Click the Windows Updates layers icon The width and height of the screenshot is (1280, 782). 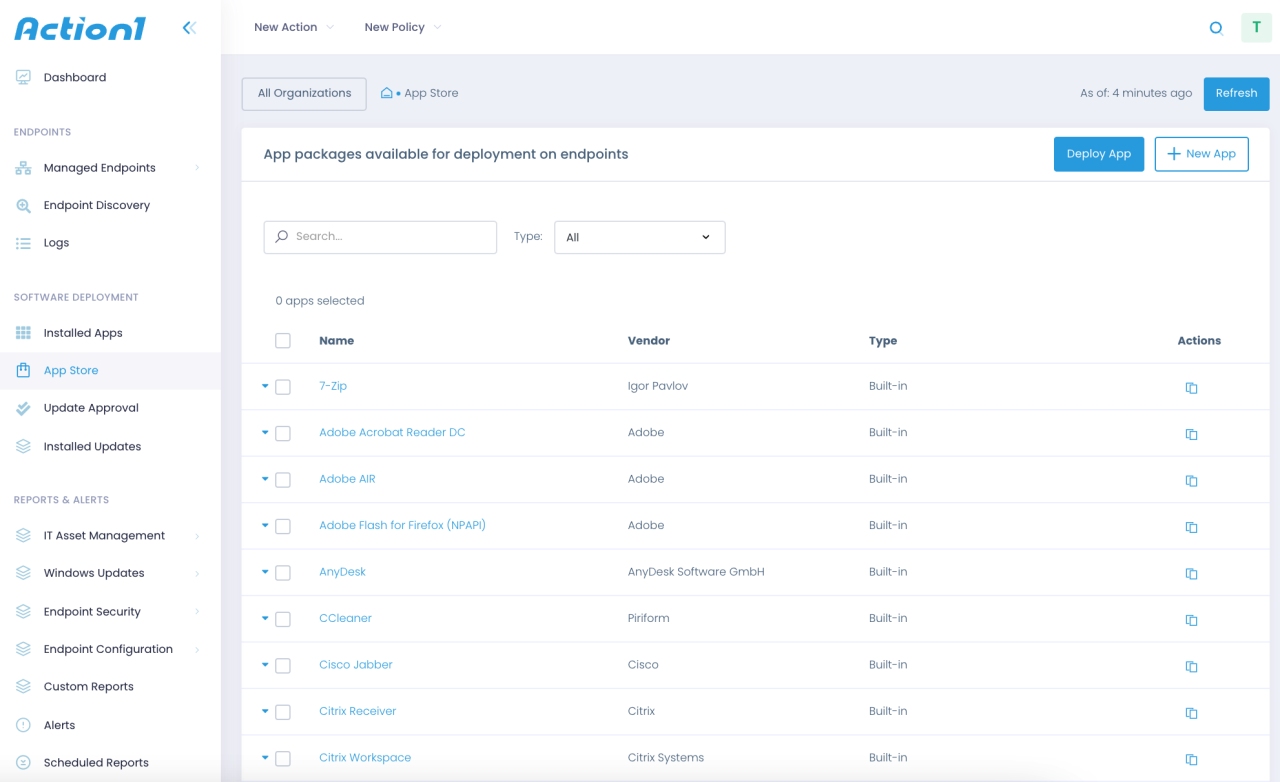point(23,573)
